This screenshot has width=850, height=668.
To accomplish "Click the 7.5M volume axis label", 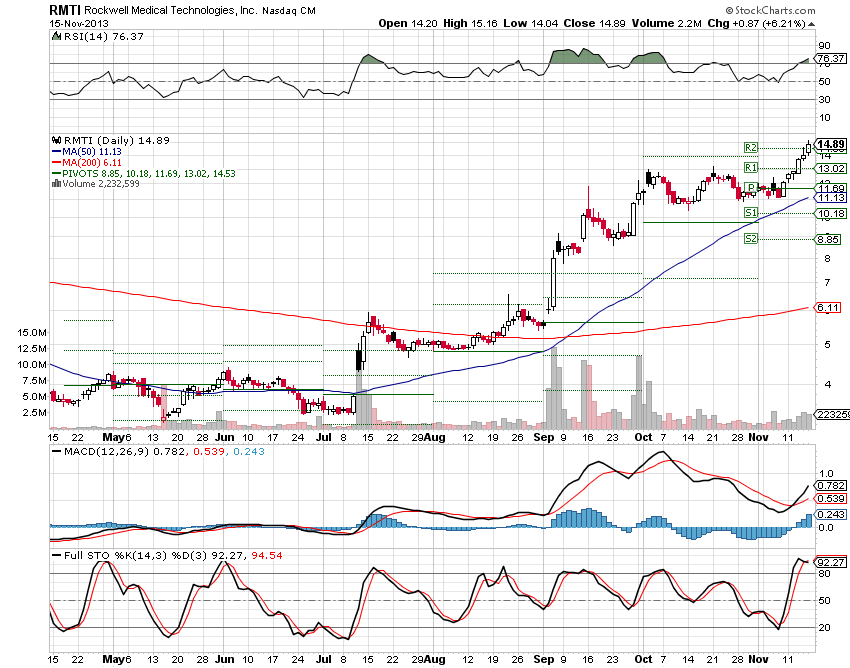I will point(34,381).
